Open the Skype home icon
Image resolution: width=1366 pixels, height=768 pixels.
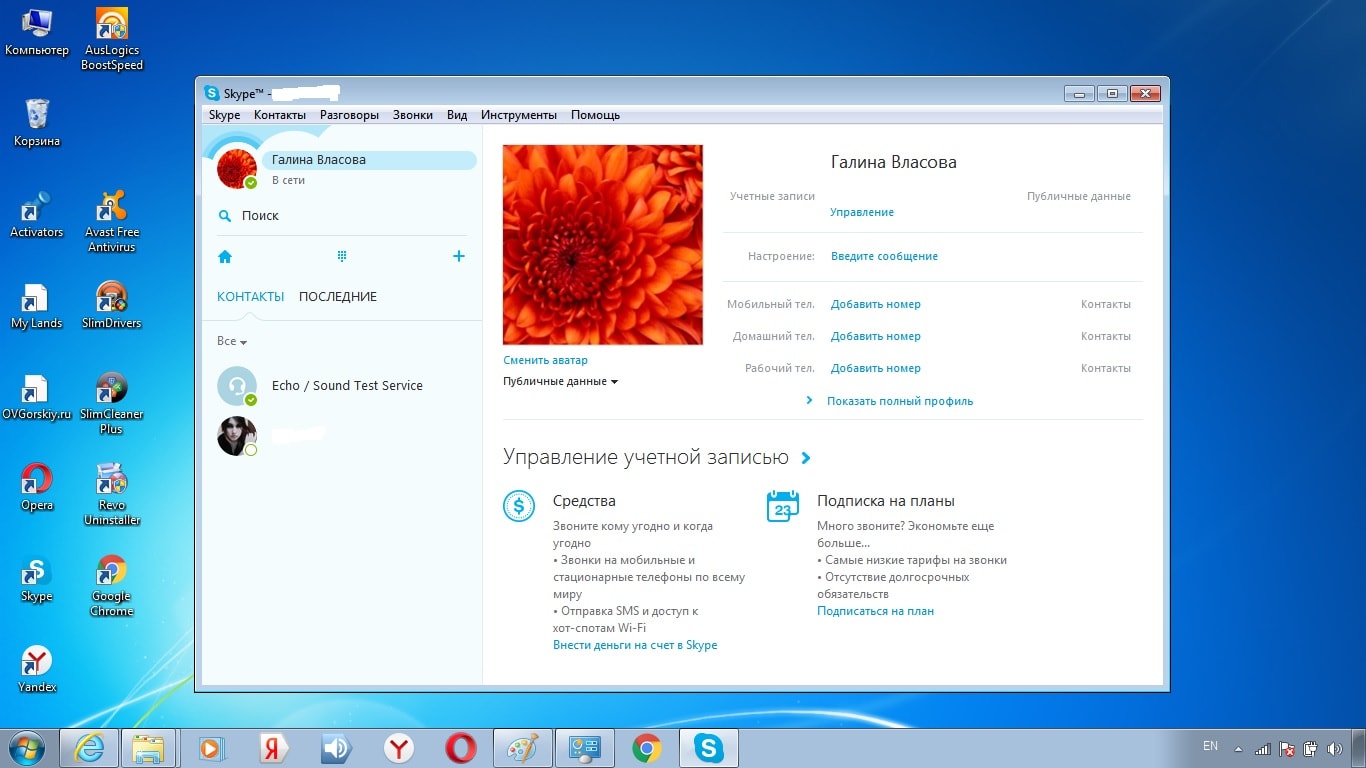coord(225,257)
